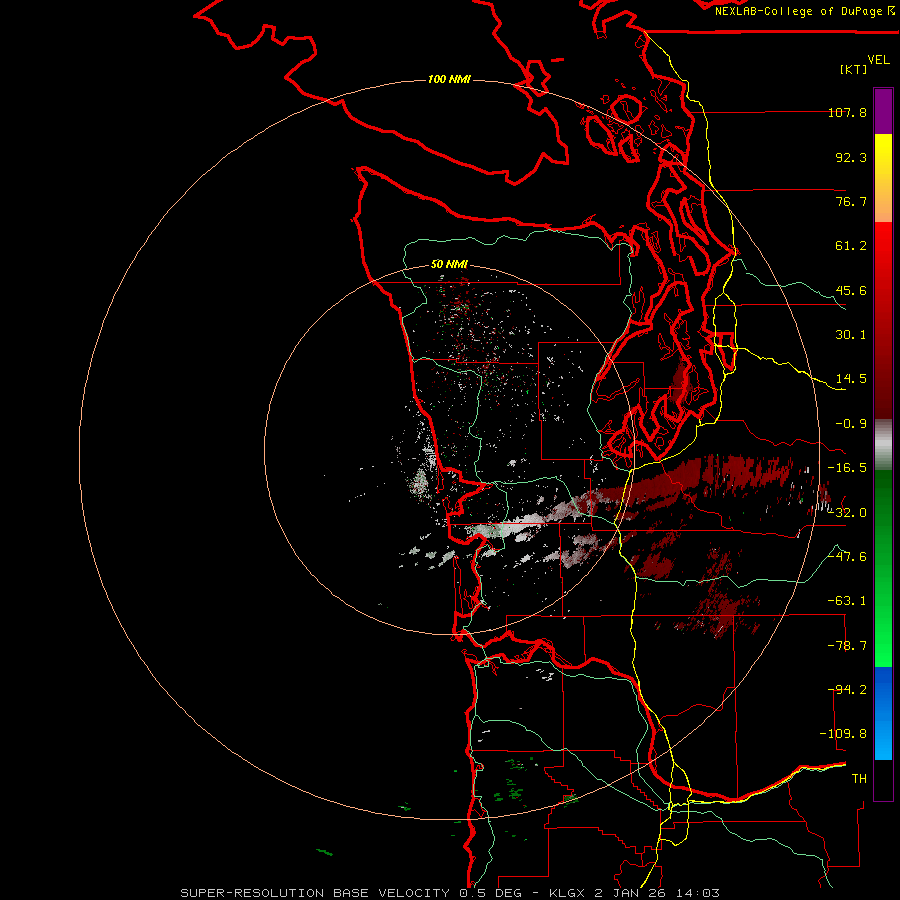Click the blue segment of the color bar

pos(883,713)
